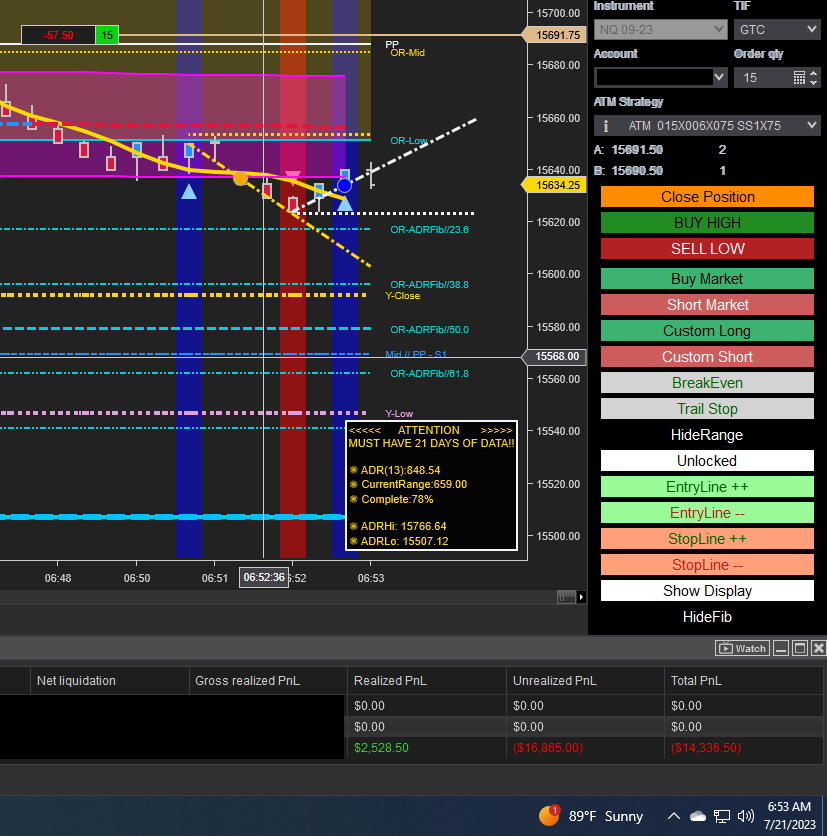Click the network tray icon
Image resolution: width=827 pixels, height=836 pixels.
click(x=721, y=816)
